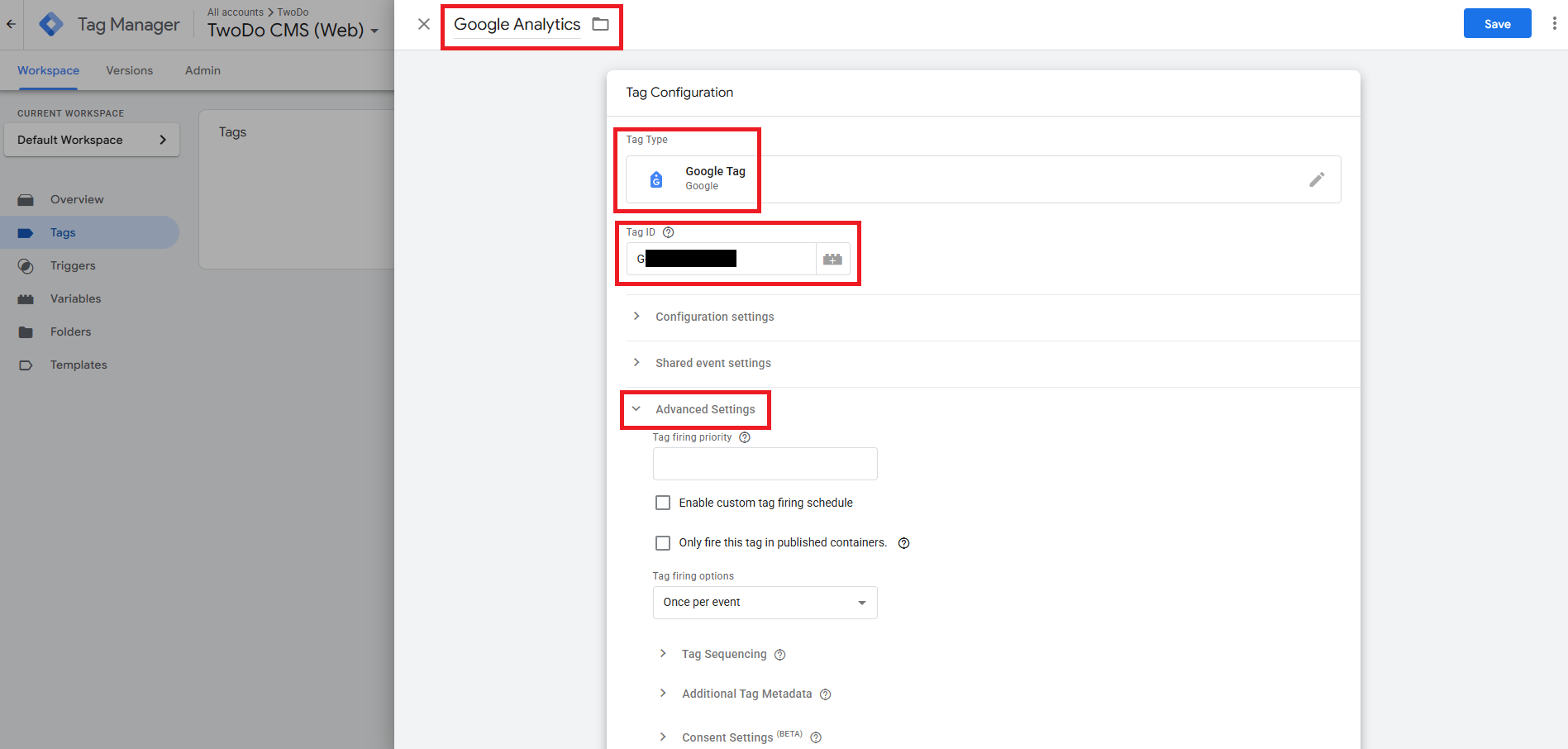The height and width of the screenshot is (749, 1568).
Task: Click the help icon next to Tag Sequencing
Action: point(780,654)
